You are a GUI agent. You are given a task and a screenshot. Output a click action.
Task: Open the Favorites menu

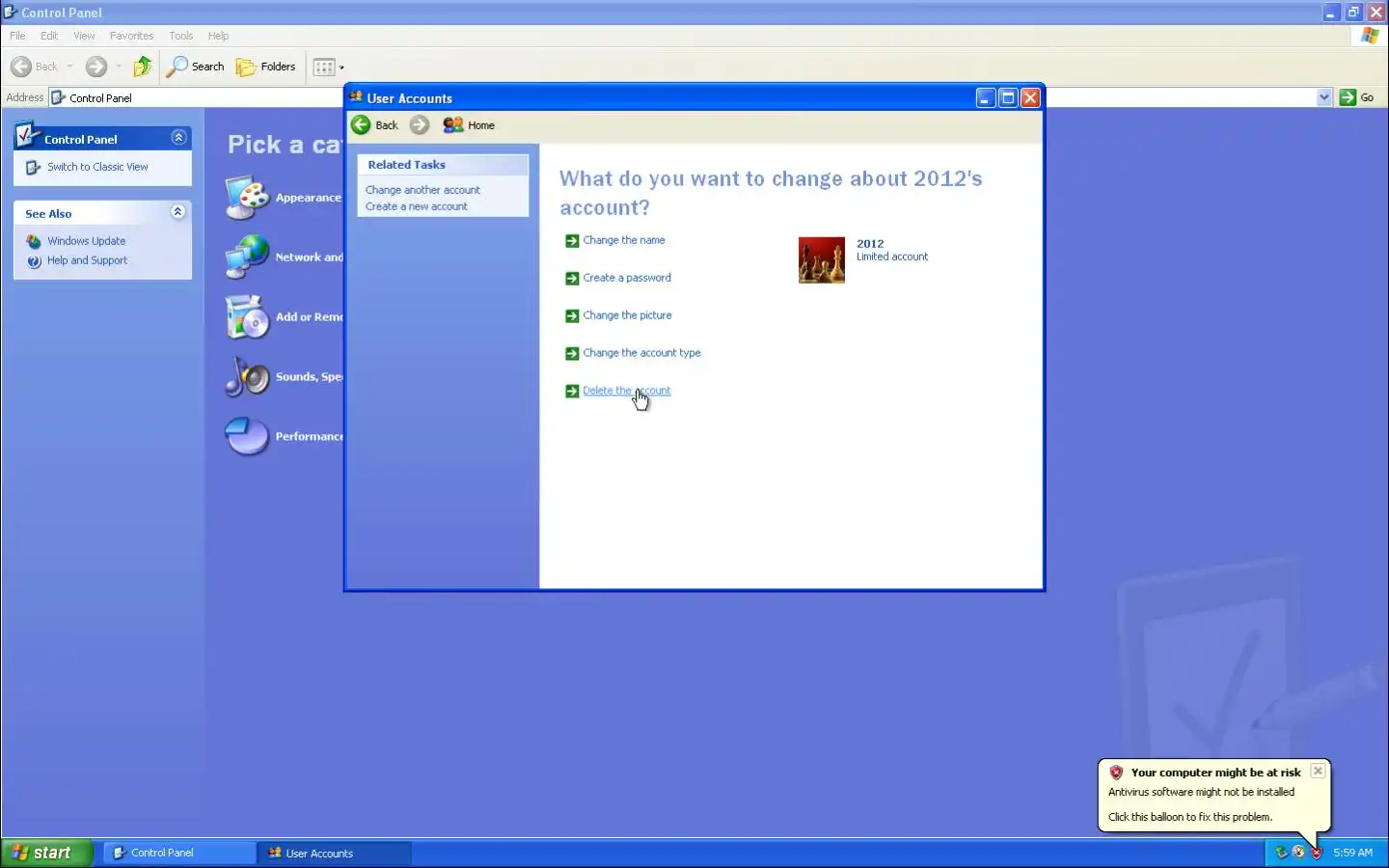(131, 36)
